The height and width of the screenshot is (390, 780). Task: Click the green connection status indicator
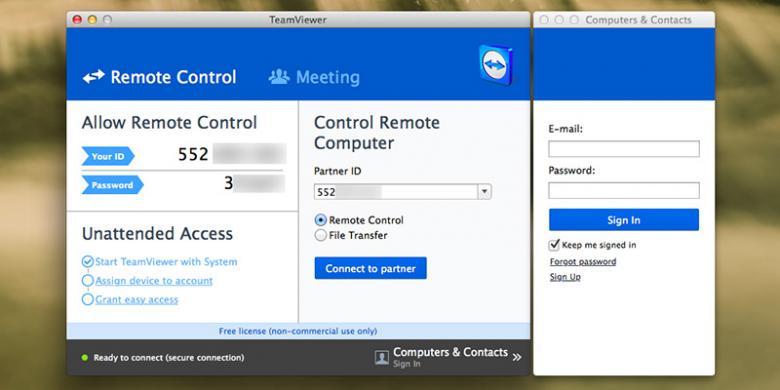[85, 358]
